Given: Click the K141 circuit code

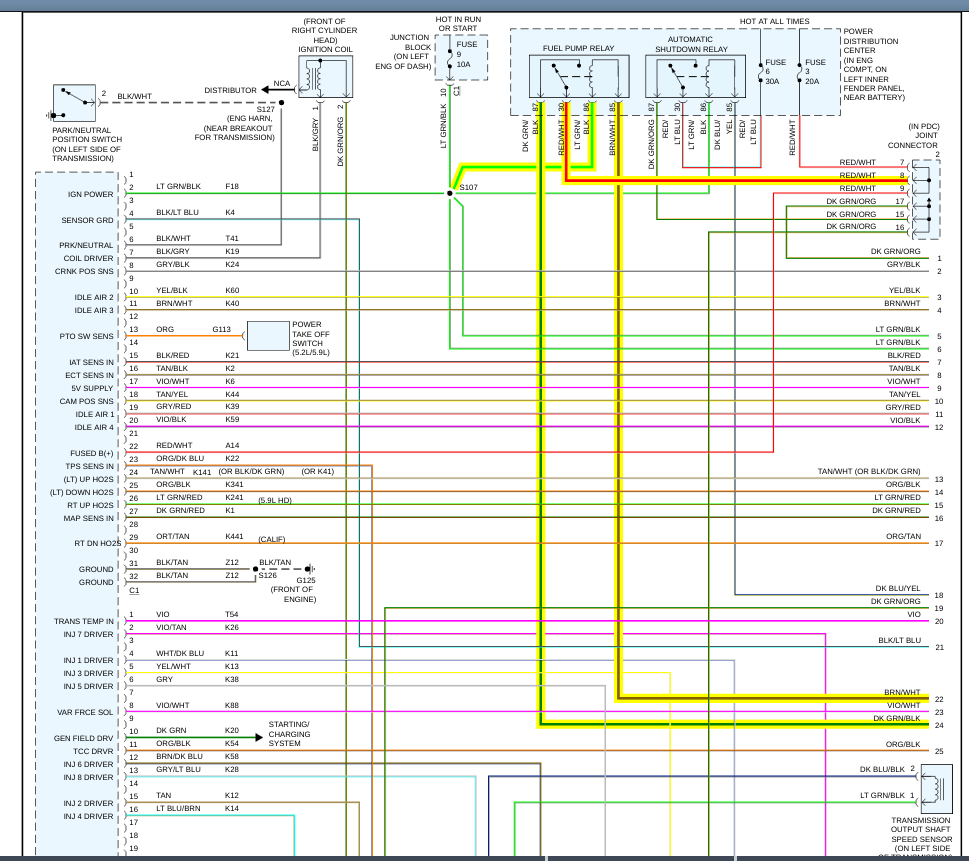Looking at the screenshot, I should tap(201, 472).
